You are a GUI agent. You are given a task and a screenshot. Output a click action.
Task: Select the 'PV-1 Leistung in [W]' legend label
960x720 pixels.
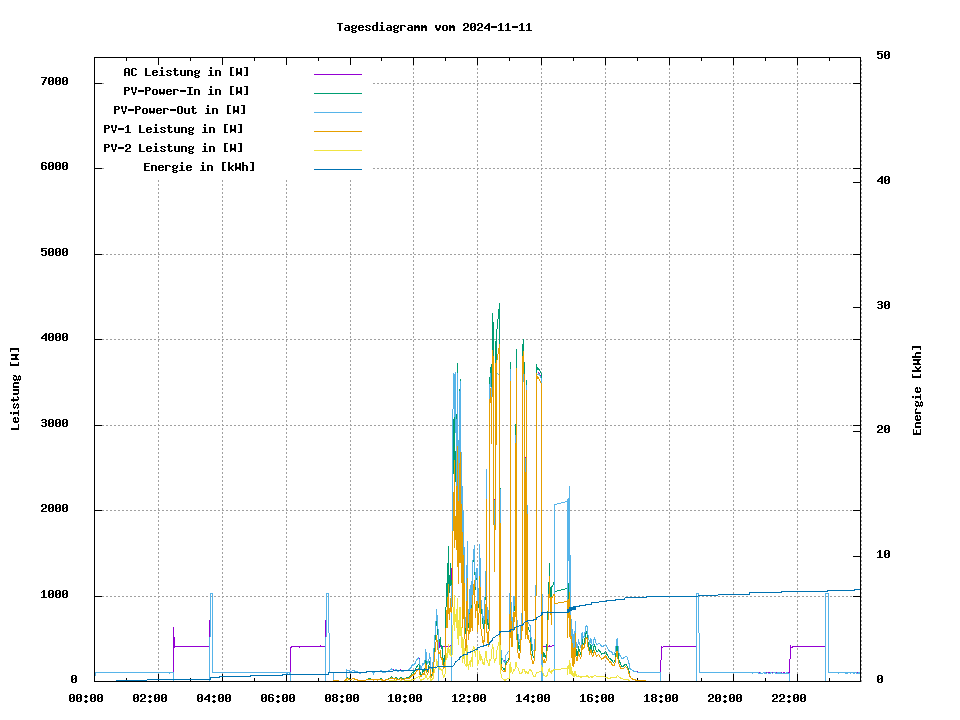(x=173, y=129)
